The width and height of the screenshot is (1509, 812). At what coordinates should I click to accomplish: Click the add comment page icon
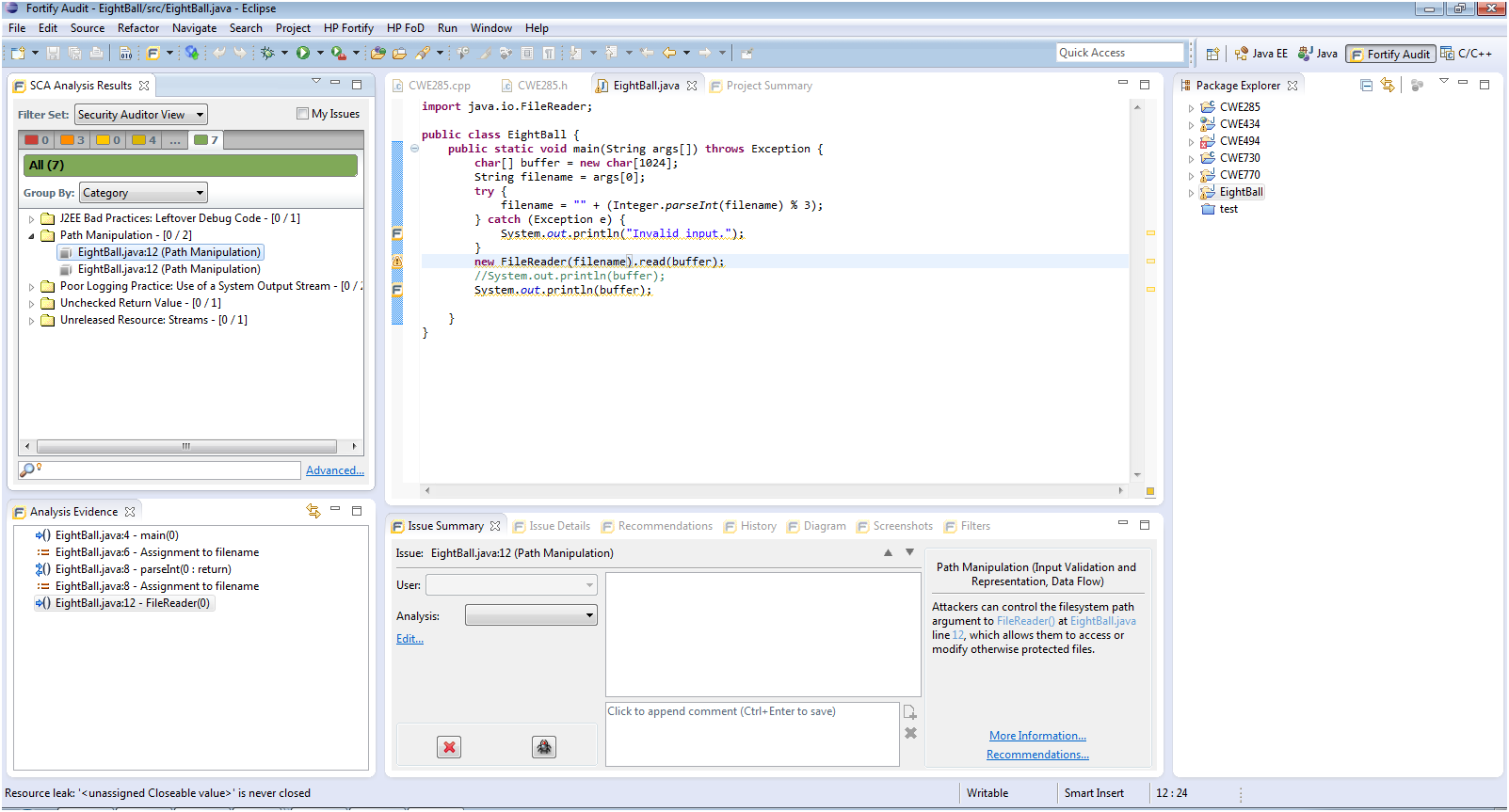tap(910, 712)
